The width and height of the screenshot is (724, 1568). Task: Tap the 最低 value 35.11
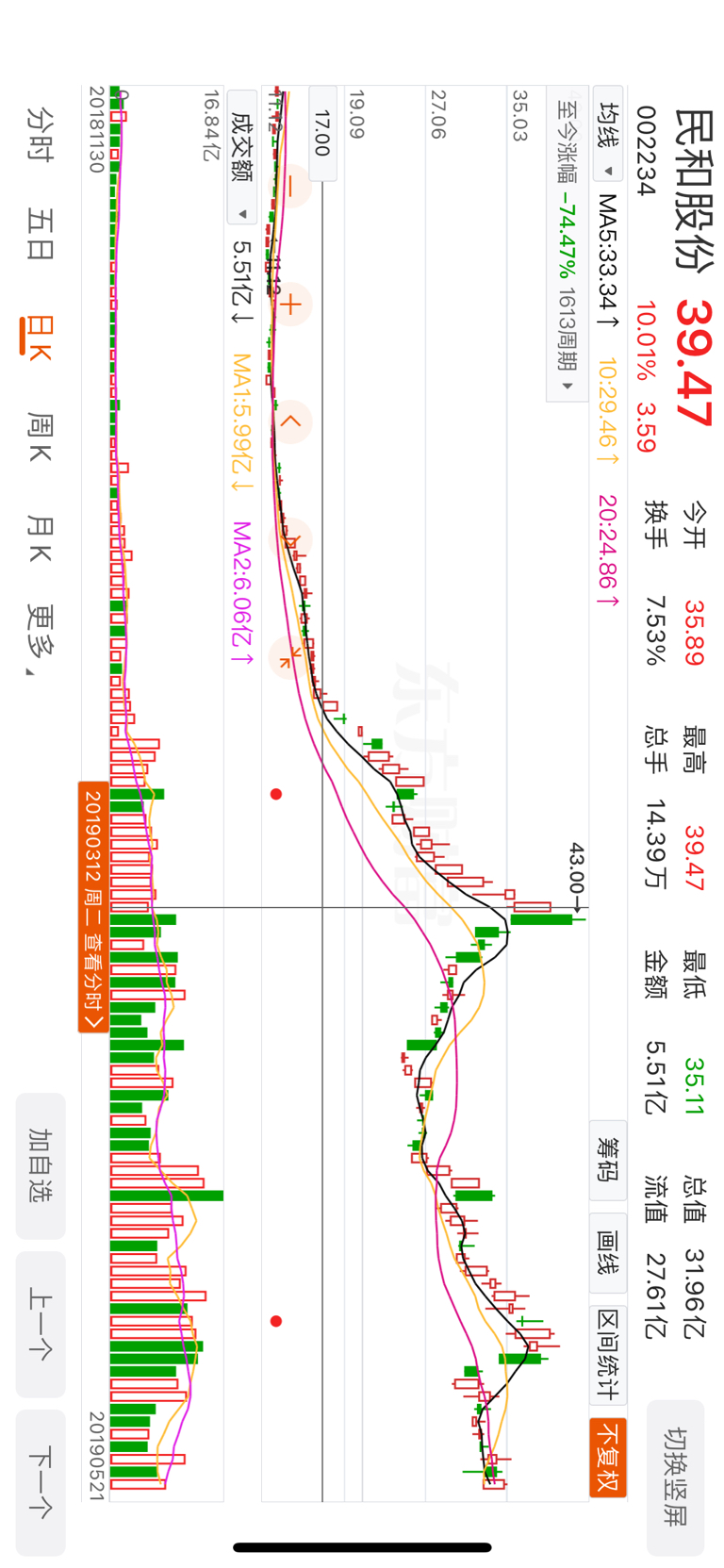[x=694, y=1085]
